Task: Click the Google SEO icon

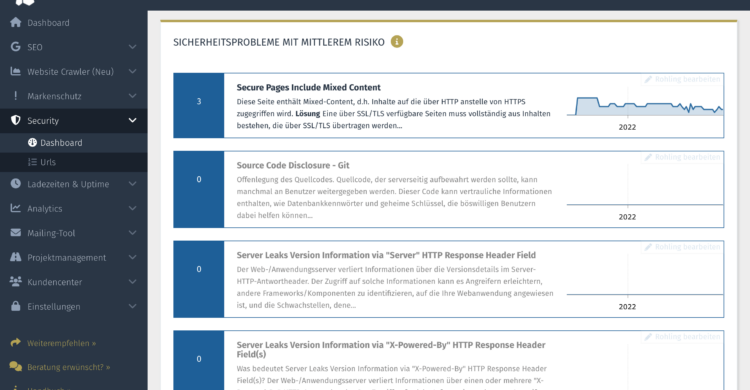Action: pyautogui.click(x=15, y=47)
